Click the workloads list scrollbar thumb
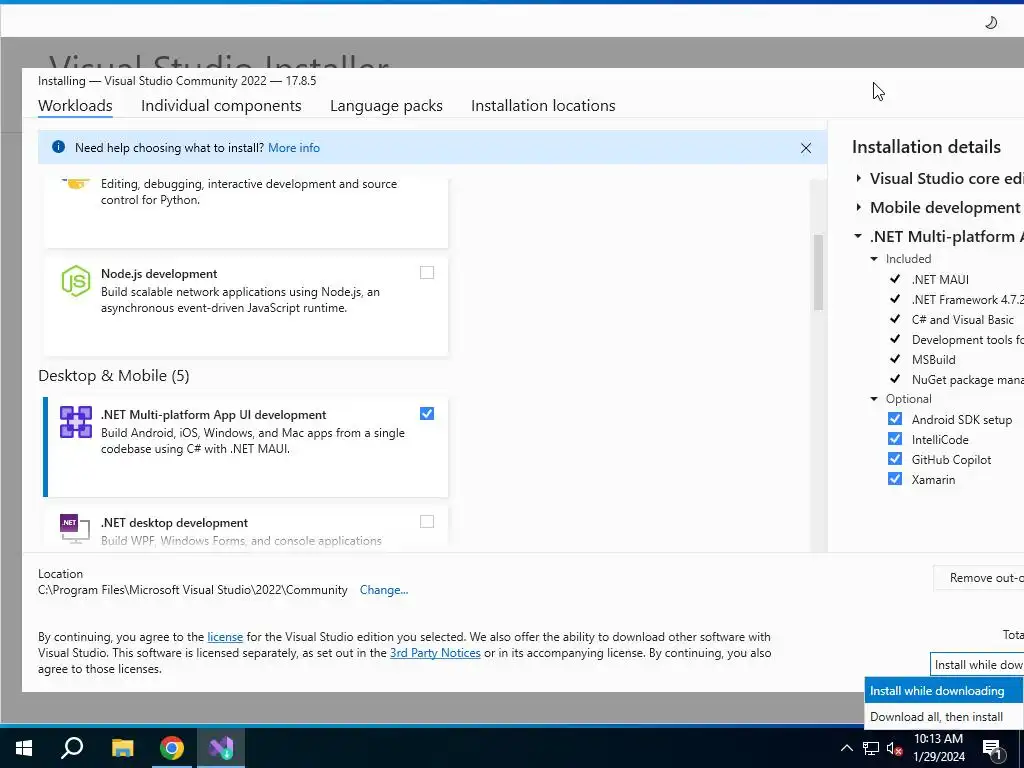The width and height of the screenshot is (1024, 768). 818,272
